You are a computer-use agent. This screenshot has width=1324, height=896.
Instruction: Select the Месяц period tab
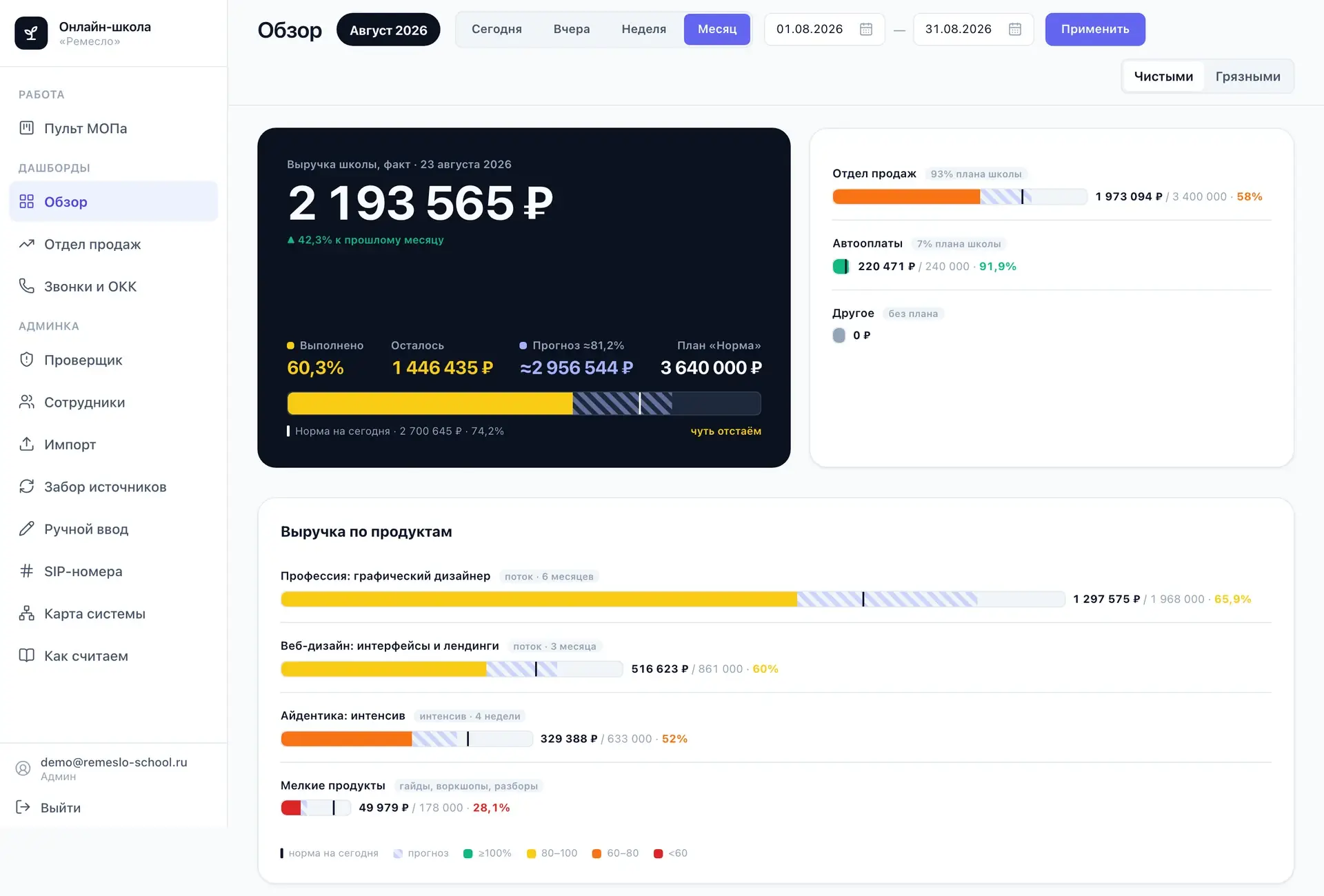click(x=717, y=29)
